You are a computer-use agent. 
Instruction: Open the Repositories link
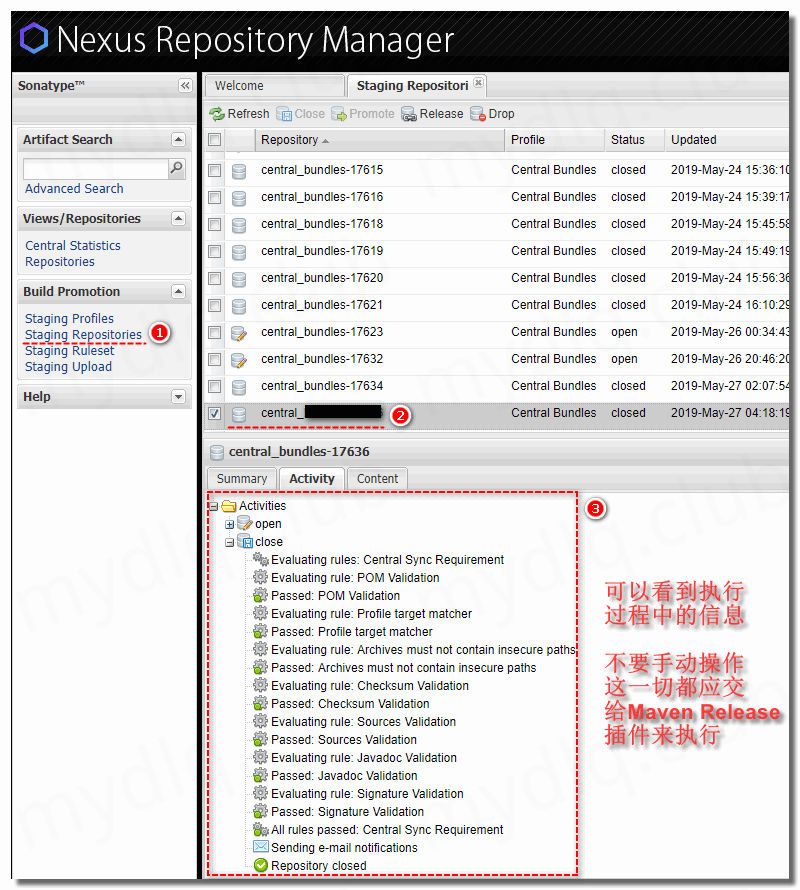(x=60, y=262)
